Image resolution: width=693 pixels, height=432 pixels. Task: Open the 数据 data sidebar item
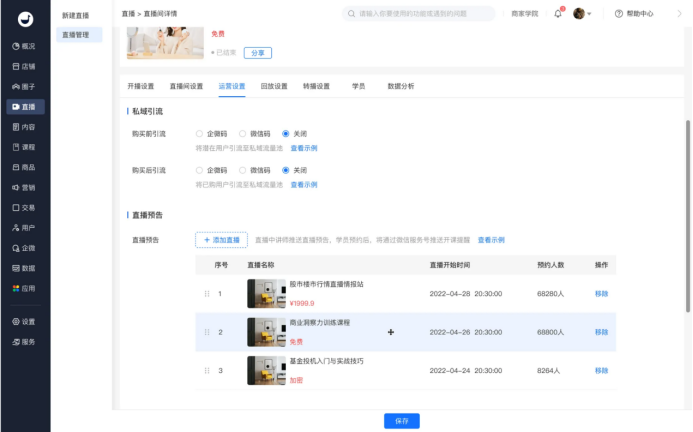tap(25, 268)
